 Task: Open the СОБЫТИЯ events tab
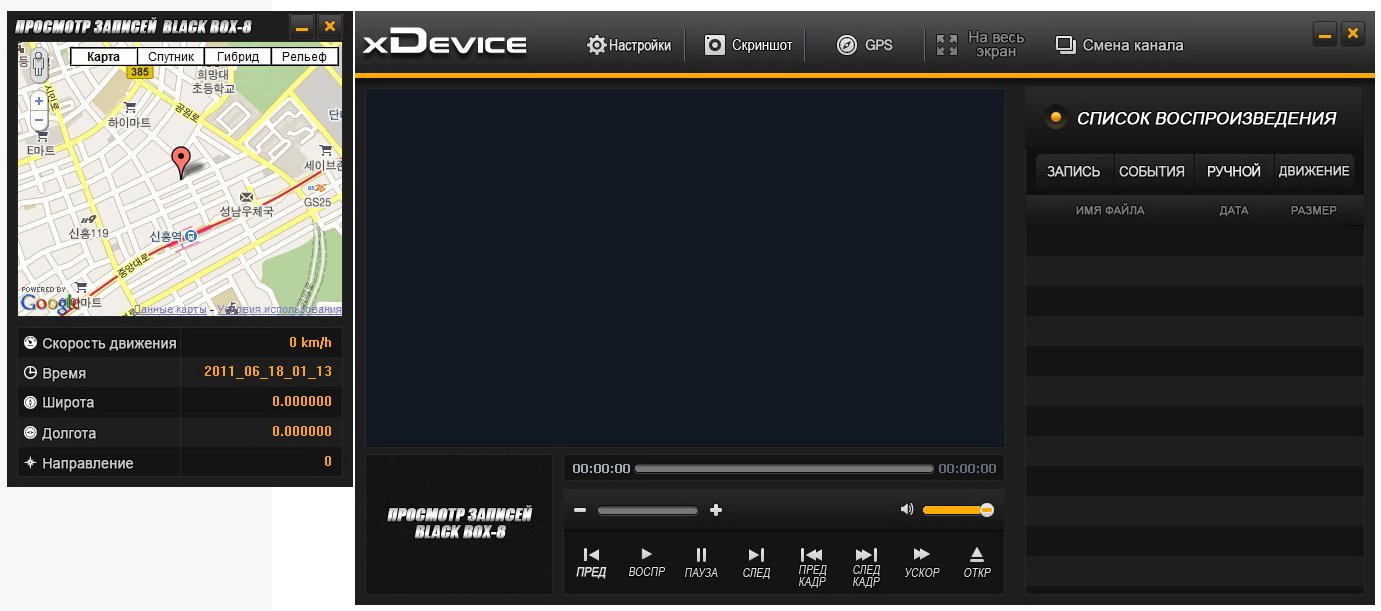[1152, 171]
